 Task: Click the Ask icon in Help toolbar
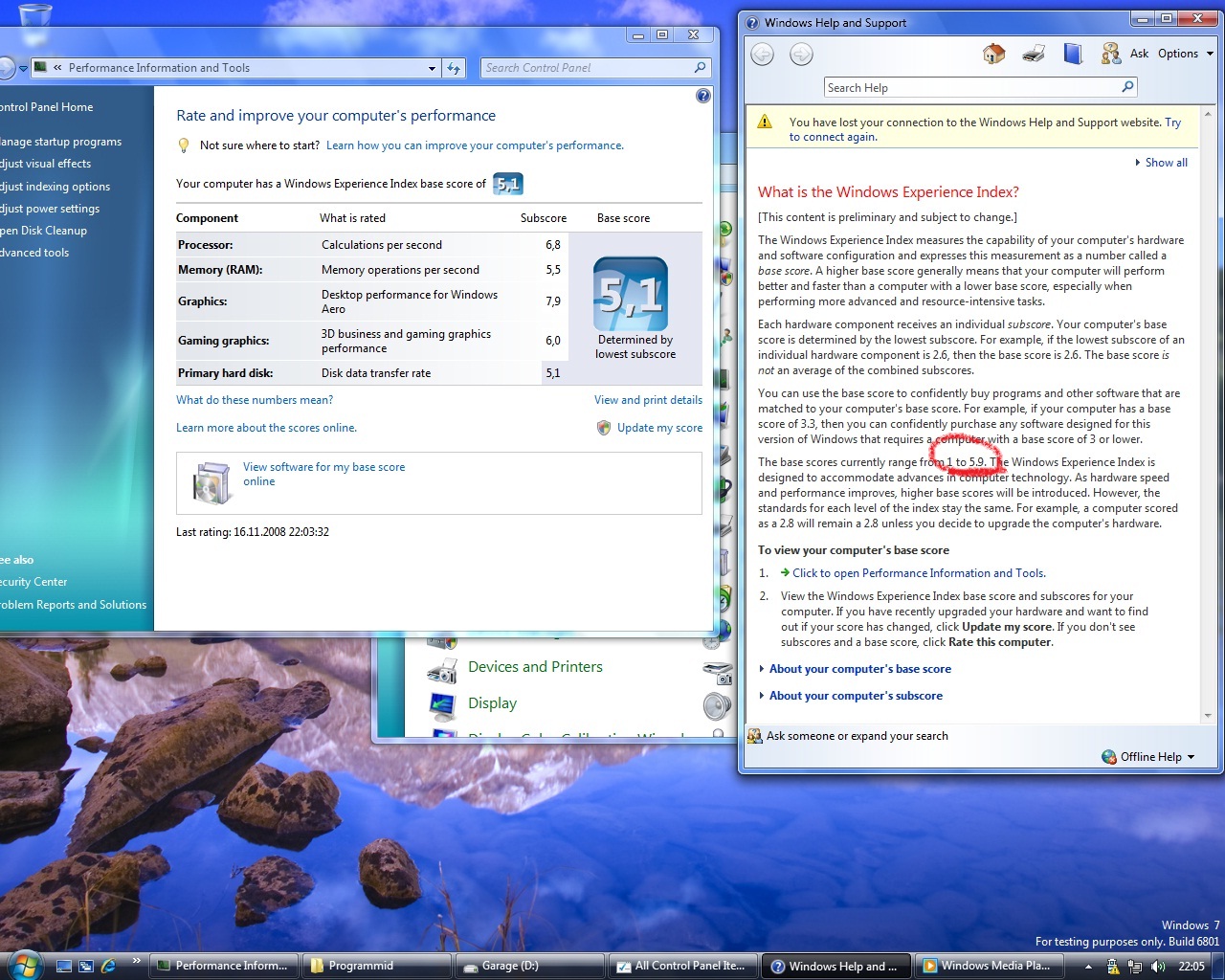[1110, 54]
